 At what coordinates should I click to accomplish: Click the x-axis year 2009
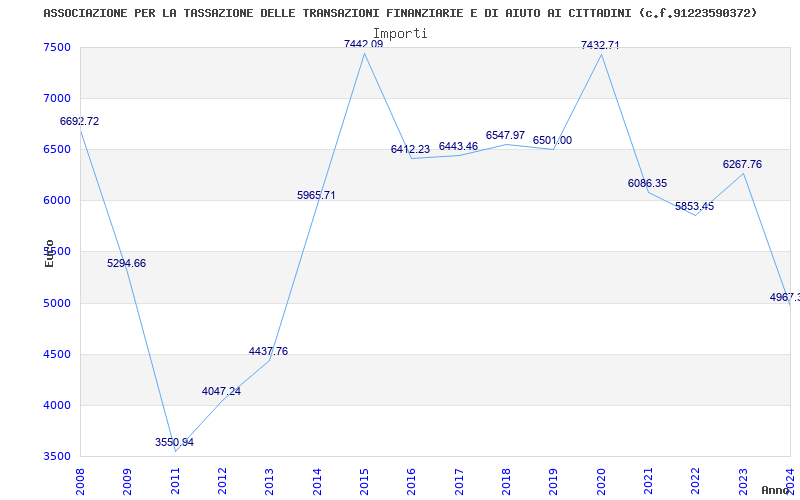click(x=128, y=482)
